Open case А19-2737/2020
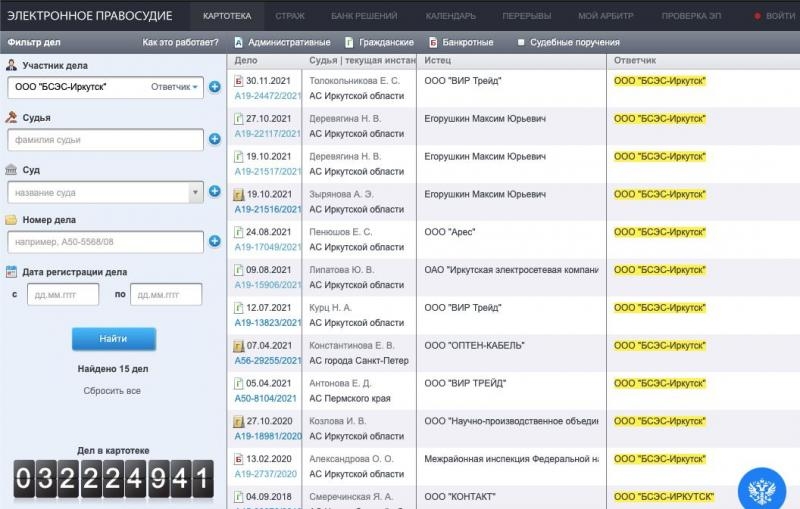Viewport: 800px width, 509px height. coord(265,474)
